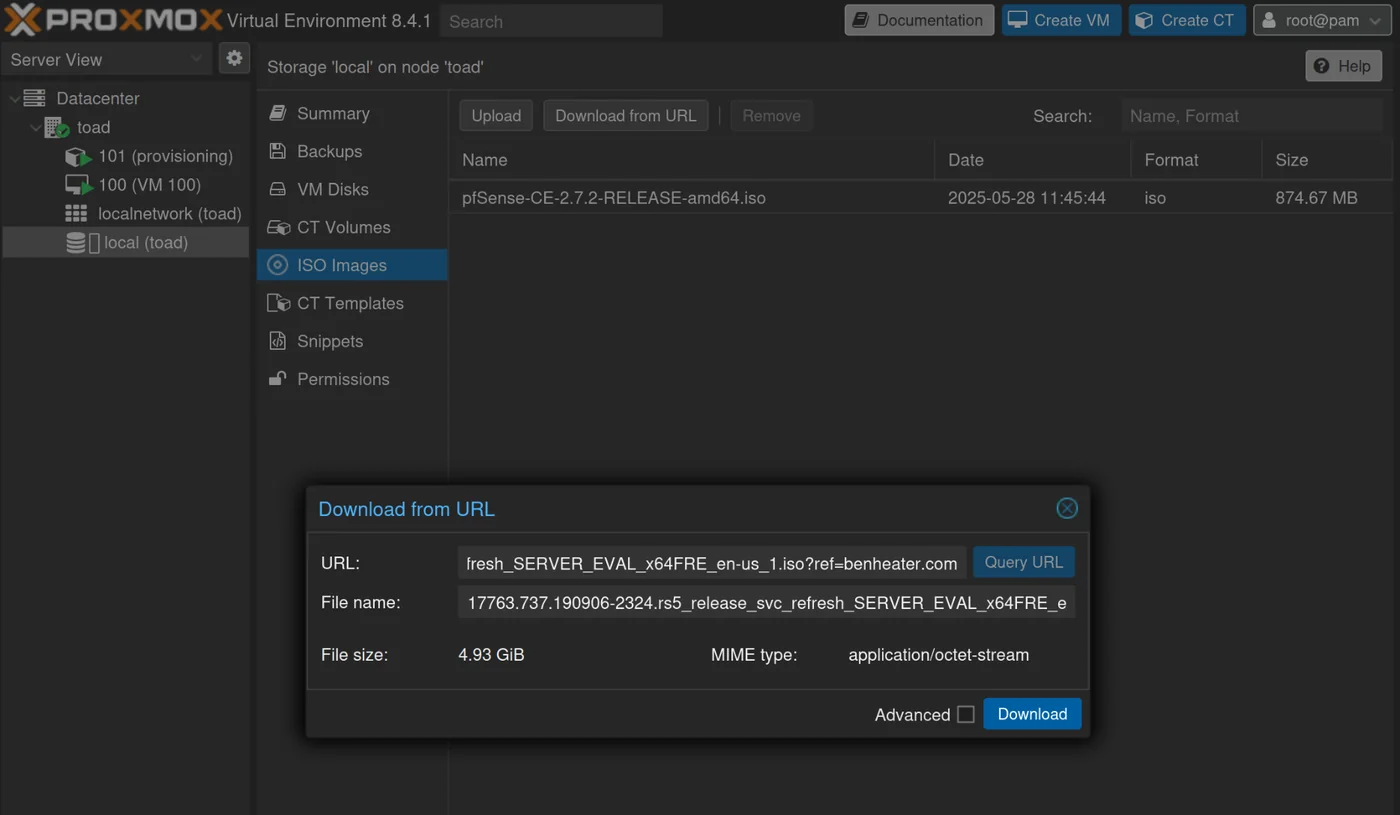Open the Server View dropdown
This screenshot has height=815, width=1400.
[x=105, y=60]
